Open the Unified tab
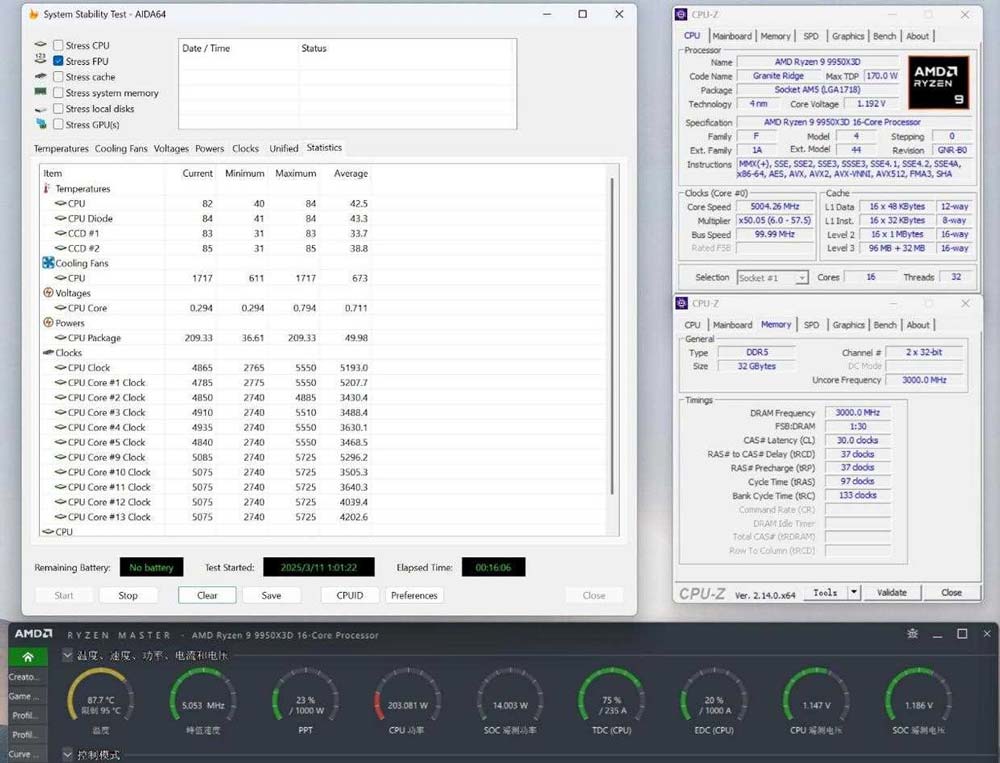This screenshot has width=1000, height=763. [284, 149]
